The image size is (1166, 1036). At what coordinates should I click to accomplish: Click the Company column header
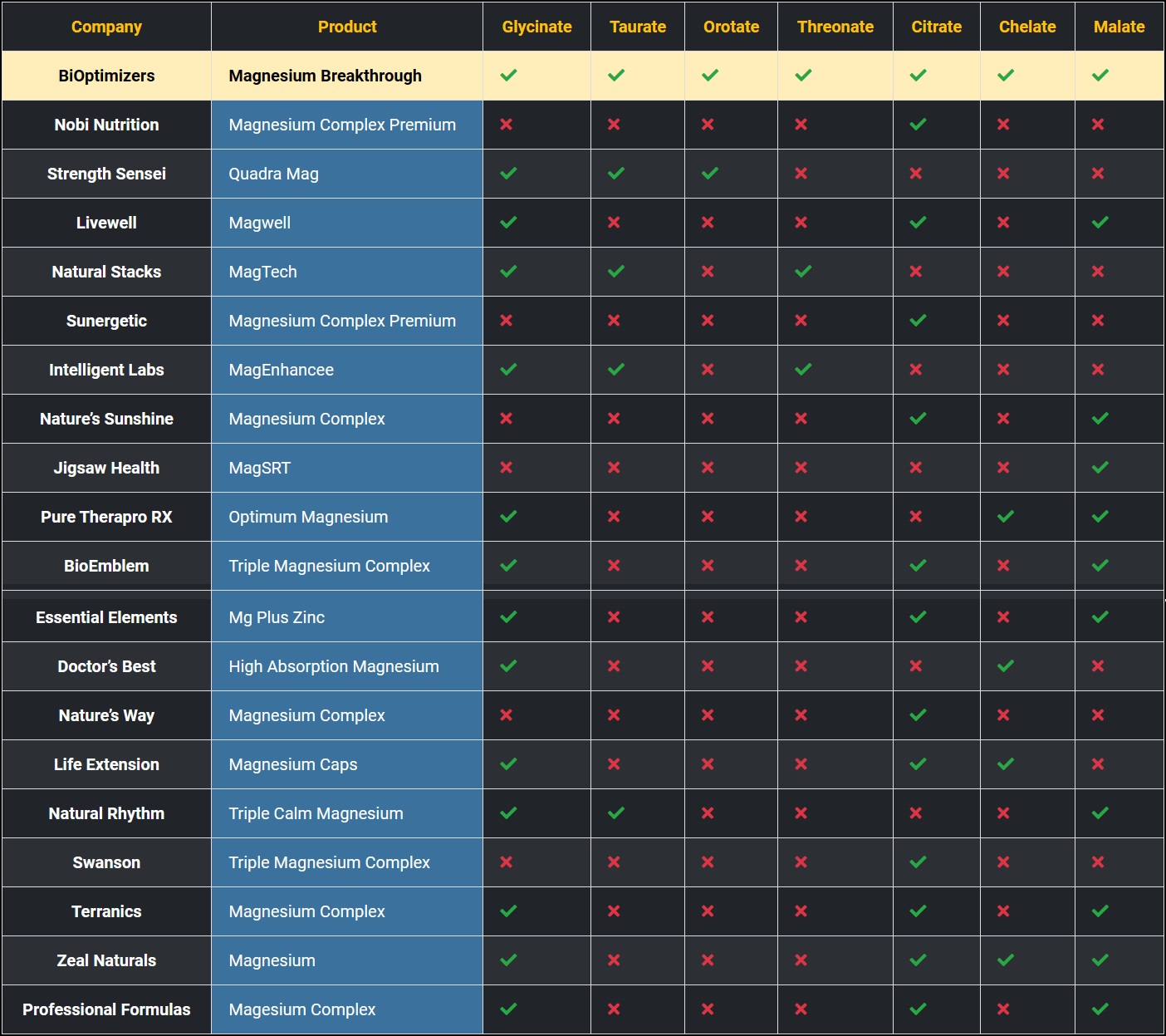106,27
